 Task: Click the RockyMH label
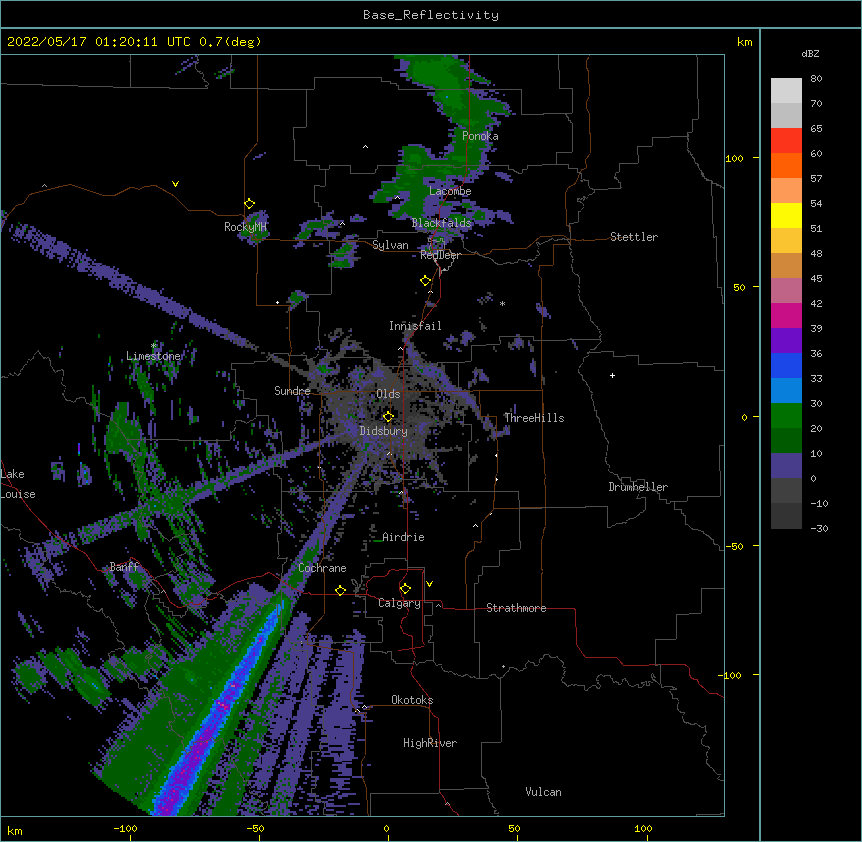(245, 226)
